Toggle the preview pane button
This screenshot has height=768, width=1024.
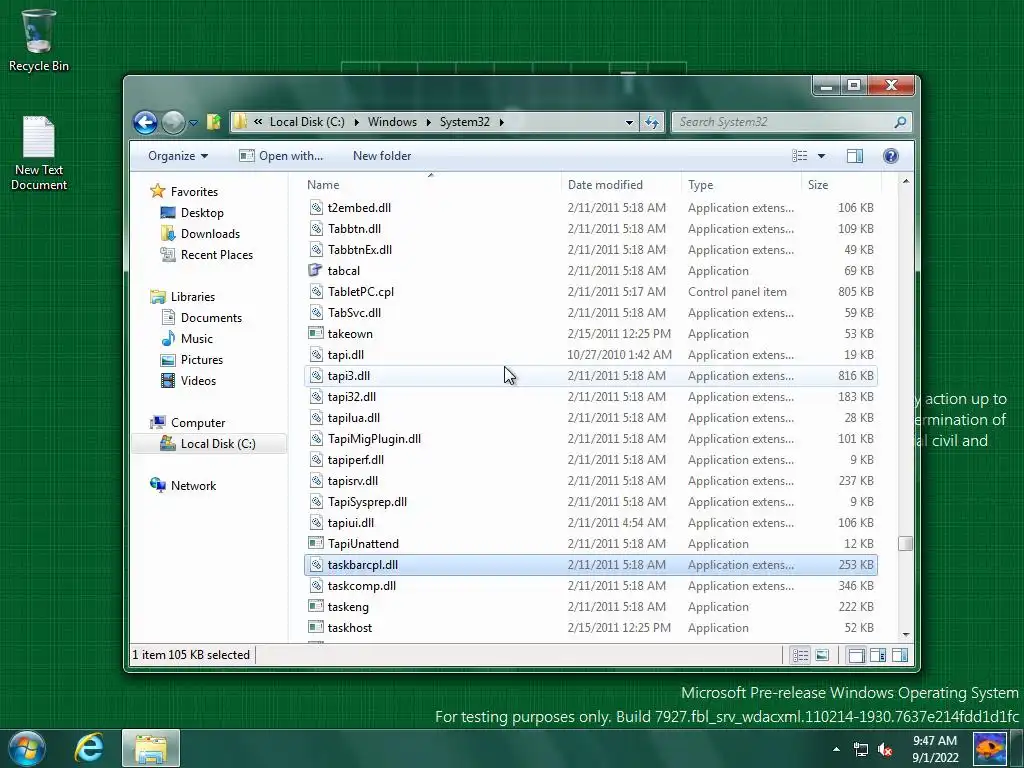pos(855,156)
